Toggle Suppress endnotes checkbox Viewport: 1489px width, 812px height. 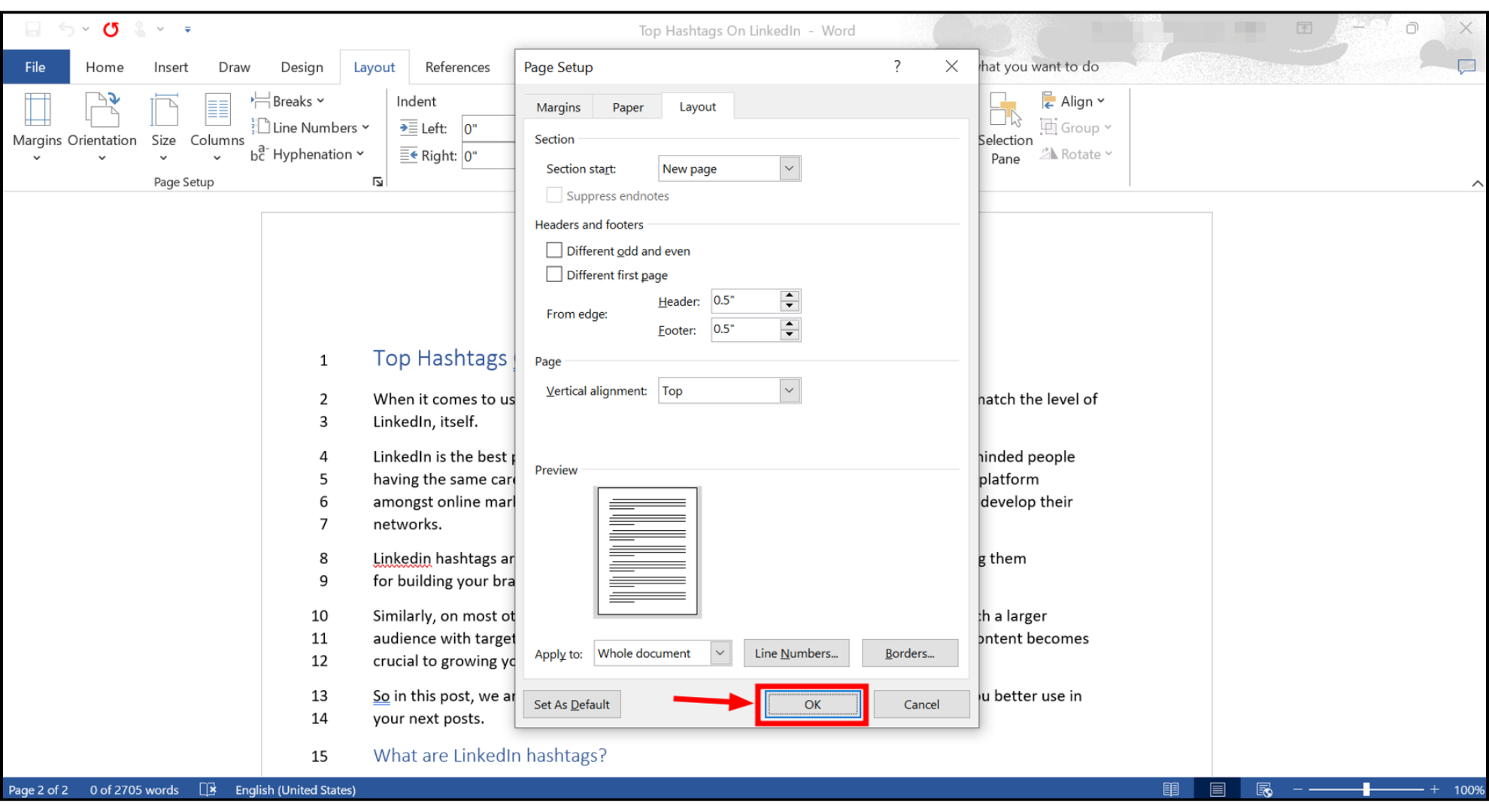[554, 195]
